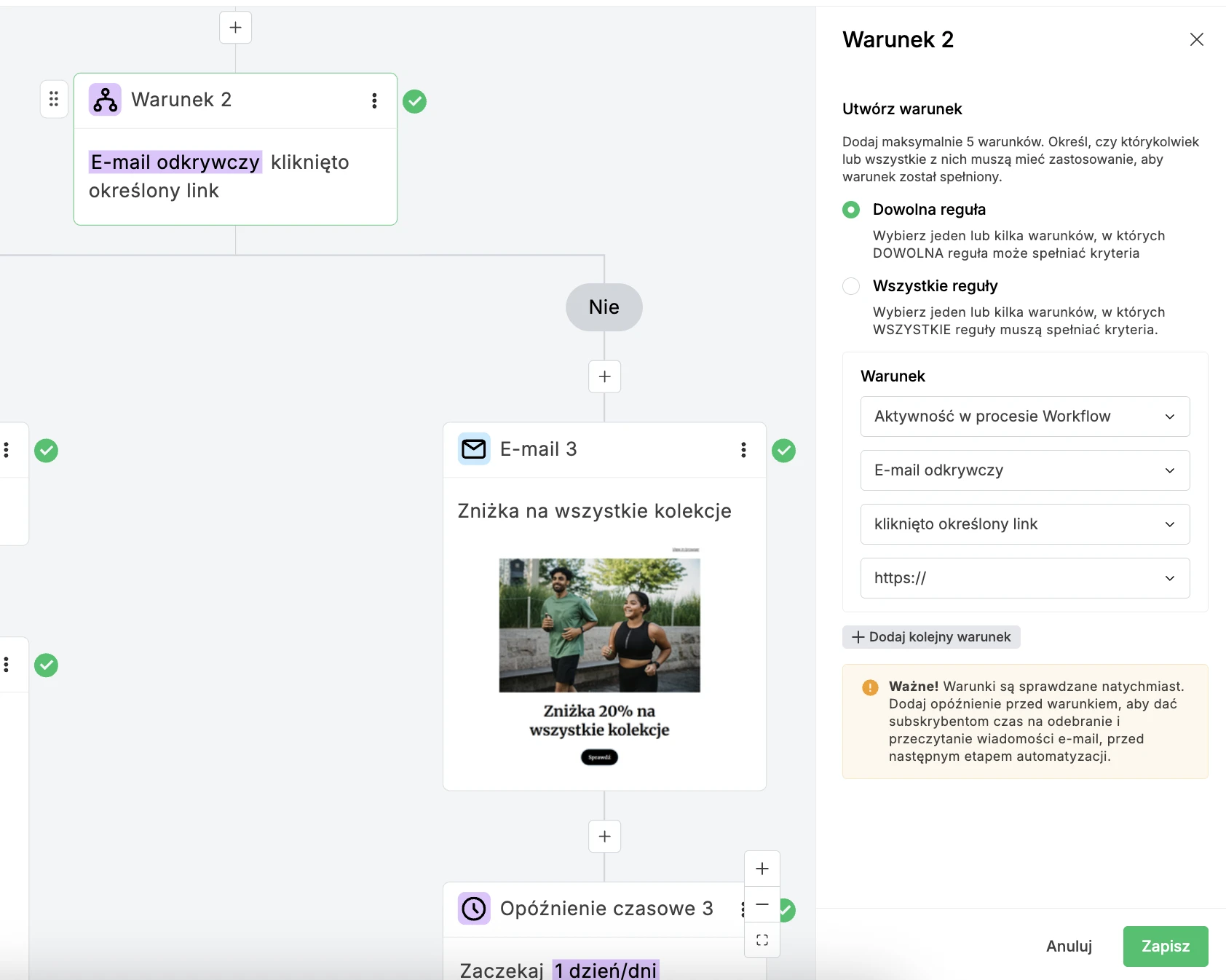Screen dimensions: 1226x980
Task: Click the zoom out icon on the canvas
Action: (762, 904)
